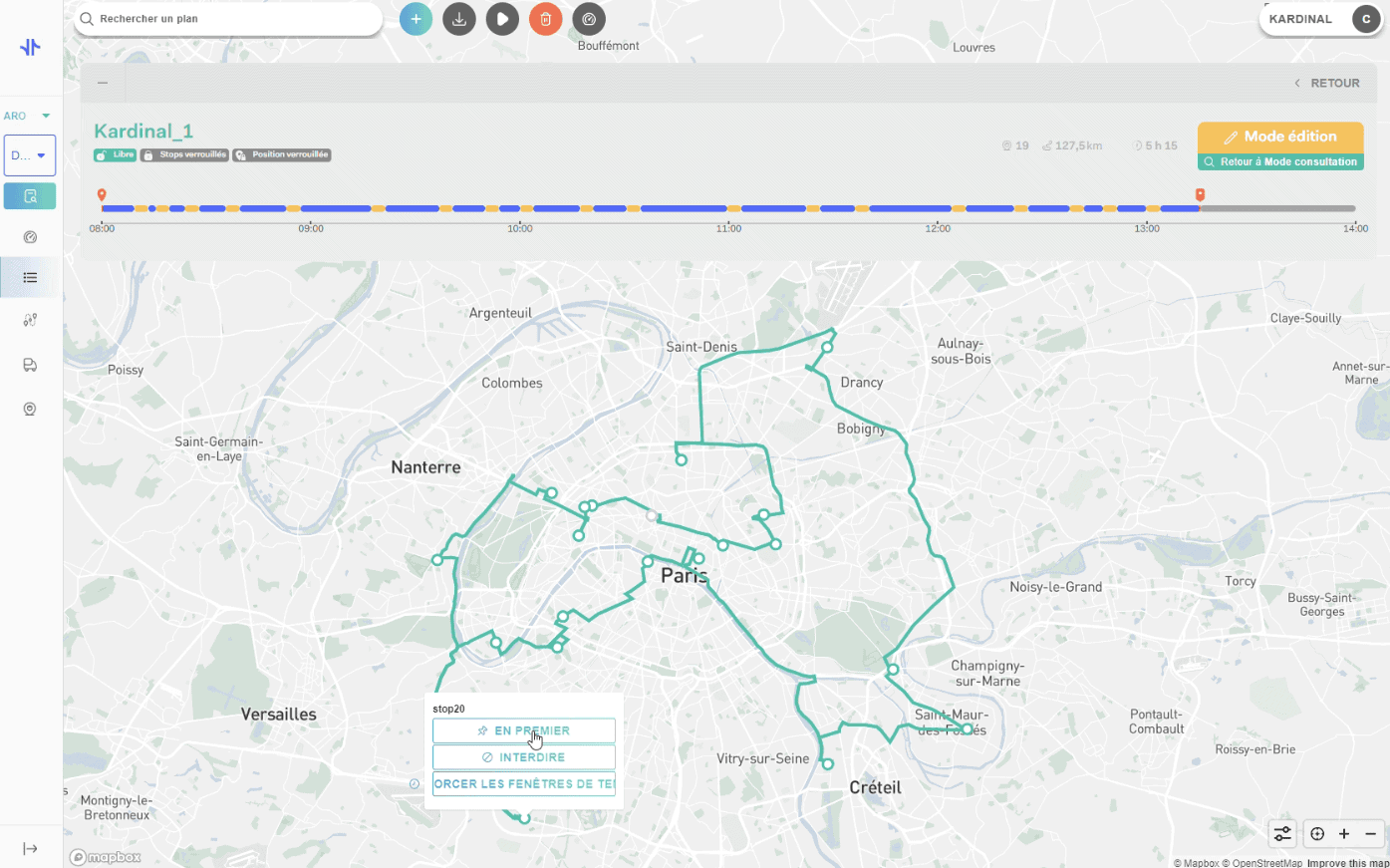Image resolution: width=1390 pixels, height=868 pixels.
Task: Open the vehicles truck sidebar icon
Action: point(30,365)
